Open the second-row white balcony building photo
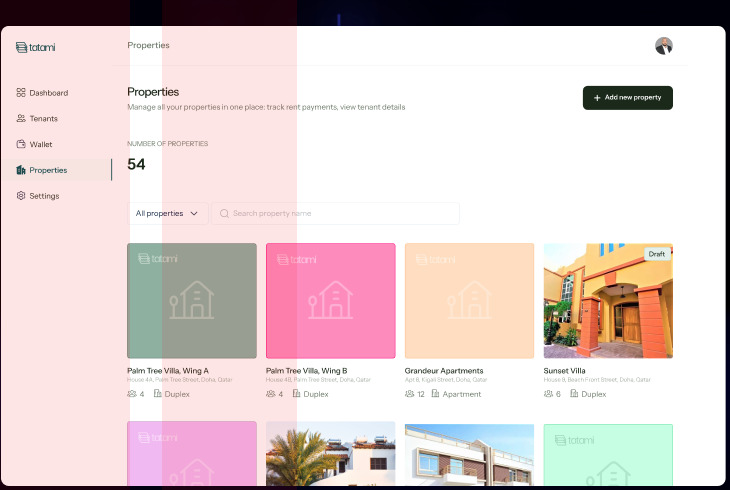The height and width of the screenshot is (490, 730). pyautogui.click(x=469, y=455)
